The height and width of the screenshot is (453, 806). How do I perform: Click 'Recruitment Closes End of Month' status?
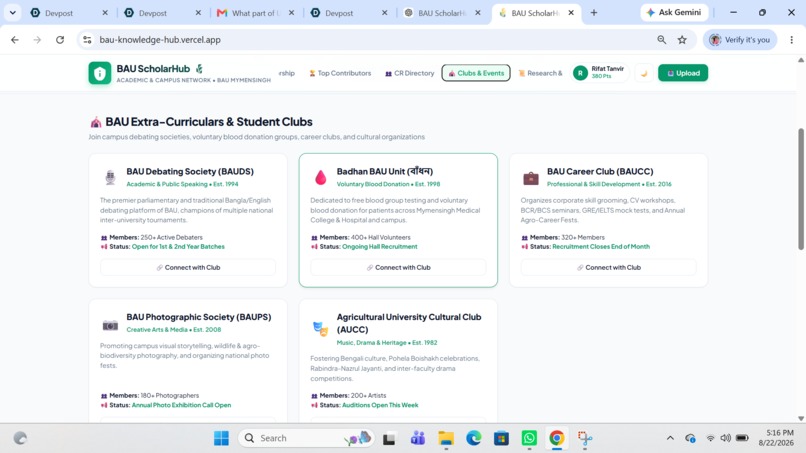[x=601, y=247]
